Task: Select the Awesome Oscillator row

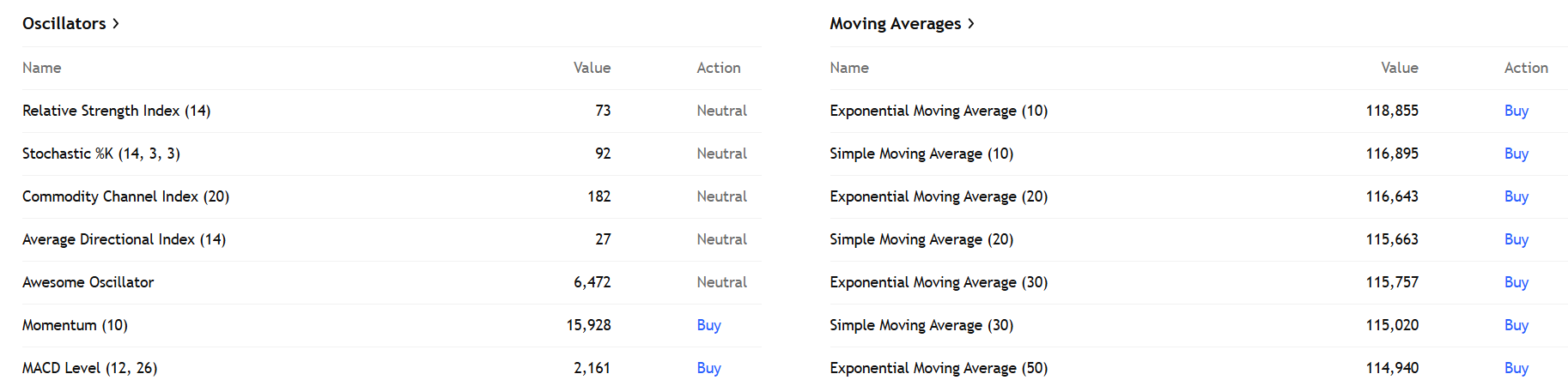Action: [88, 282]
